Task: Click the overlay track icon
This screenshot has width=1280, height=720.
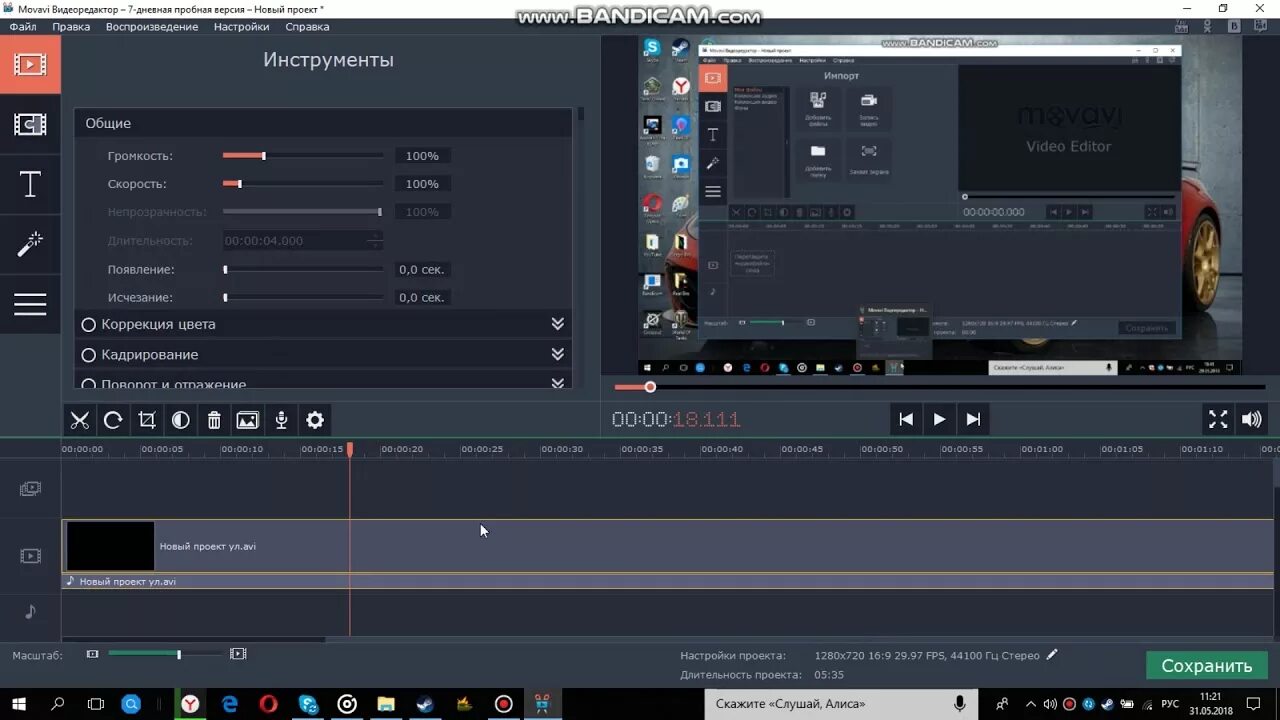Action: coord(31,489)
